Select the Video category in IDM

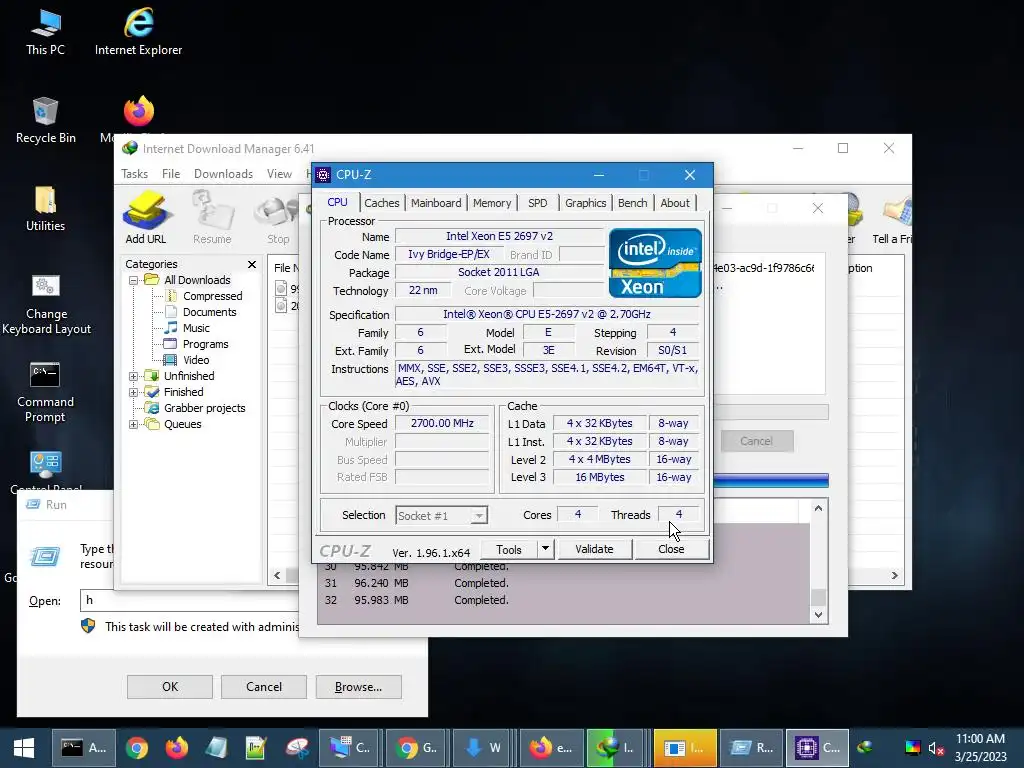pos(196,360)
